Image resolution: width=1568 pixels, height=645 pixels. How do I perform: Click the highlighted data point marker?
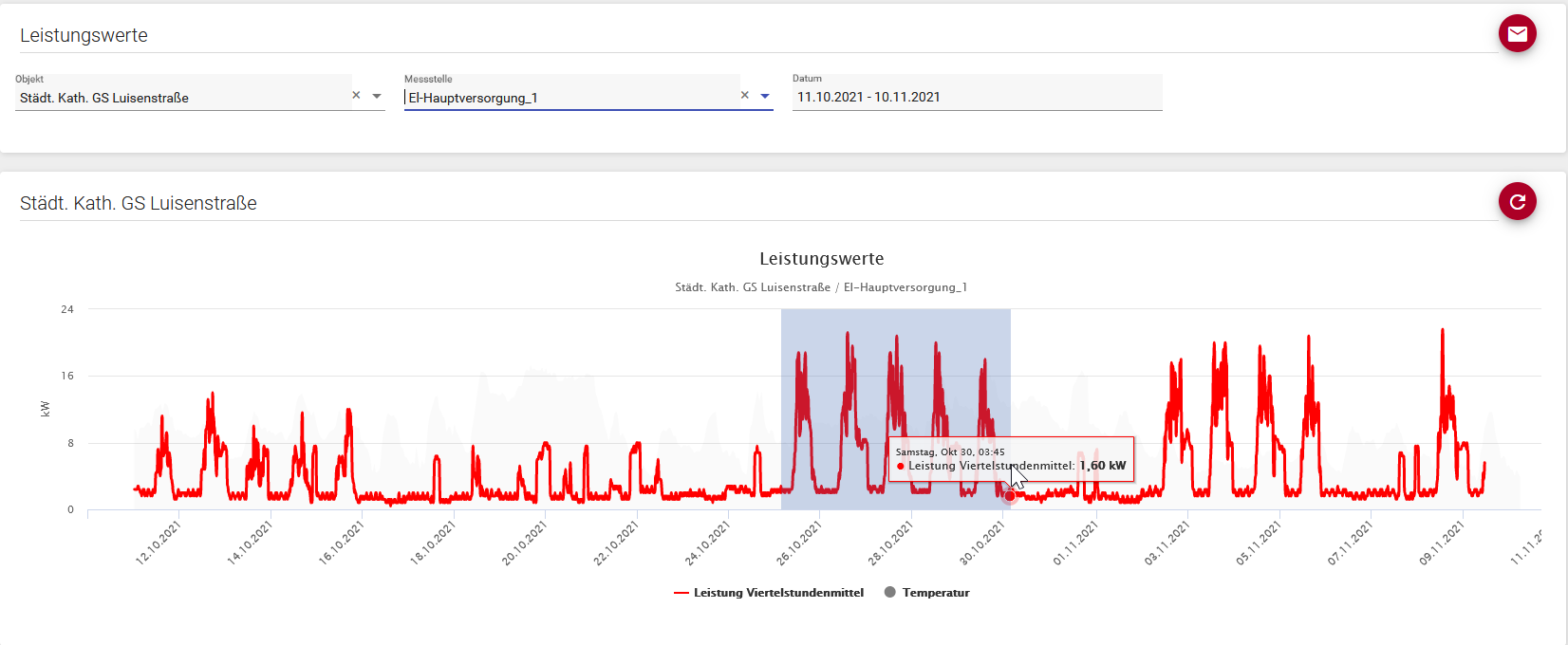tap(1009, 496)
